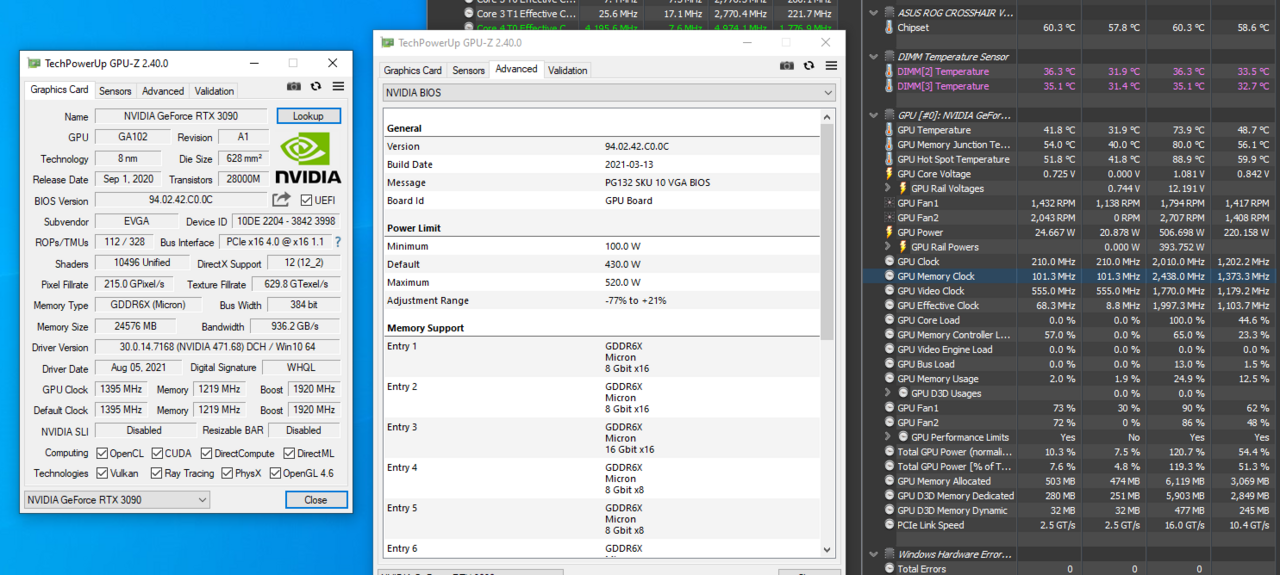The image size is (1280, 575).
Task: Click the NVIDIA logo image
Action: (x=308, y=158)
